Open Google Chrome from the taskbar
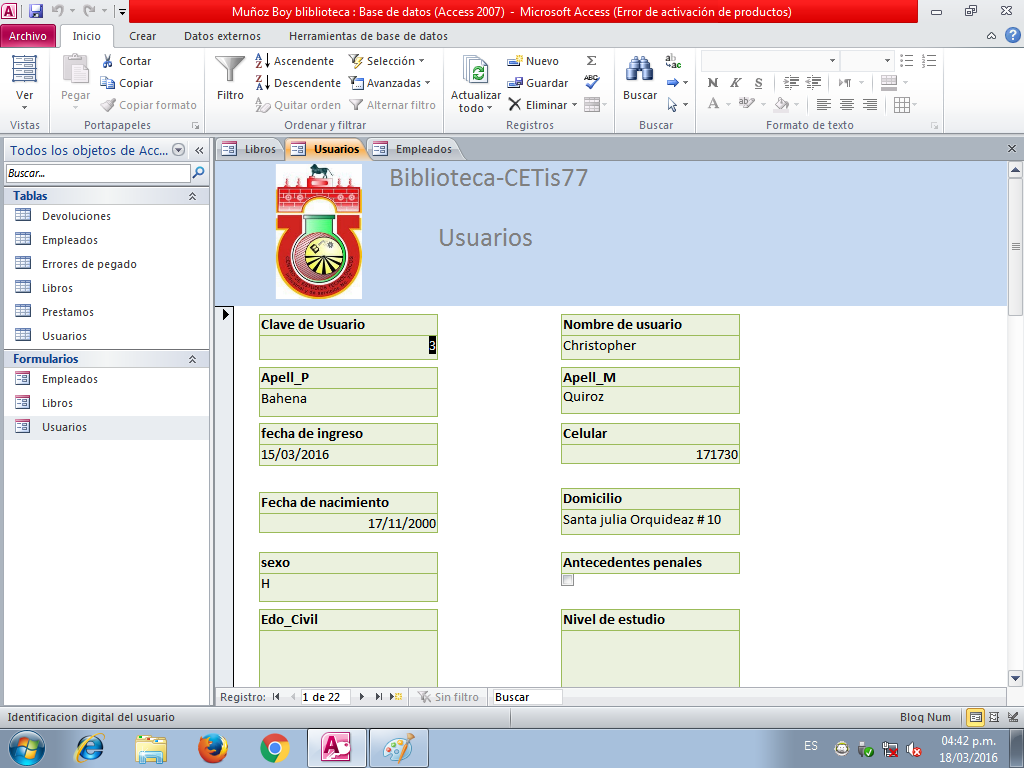This screenshot has width=1024, height=768. click(275, 748)
